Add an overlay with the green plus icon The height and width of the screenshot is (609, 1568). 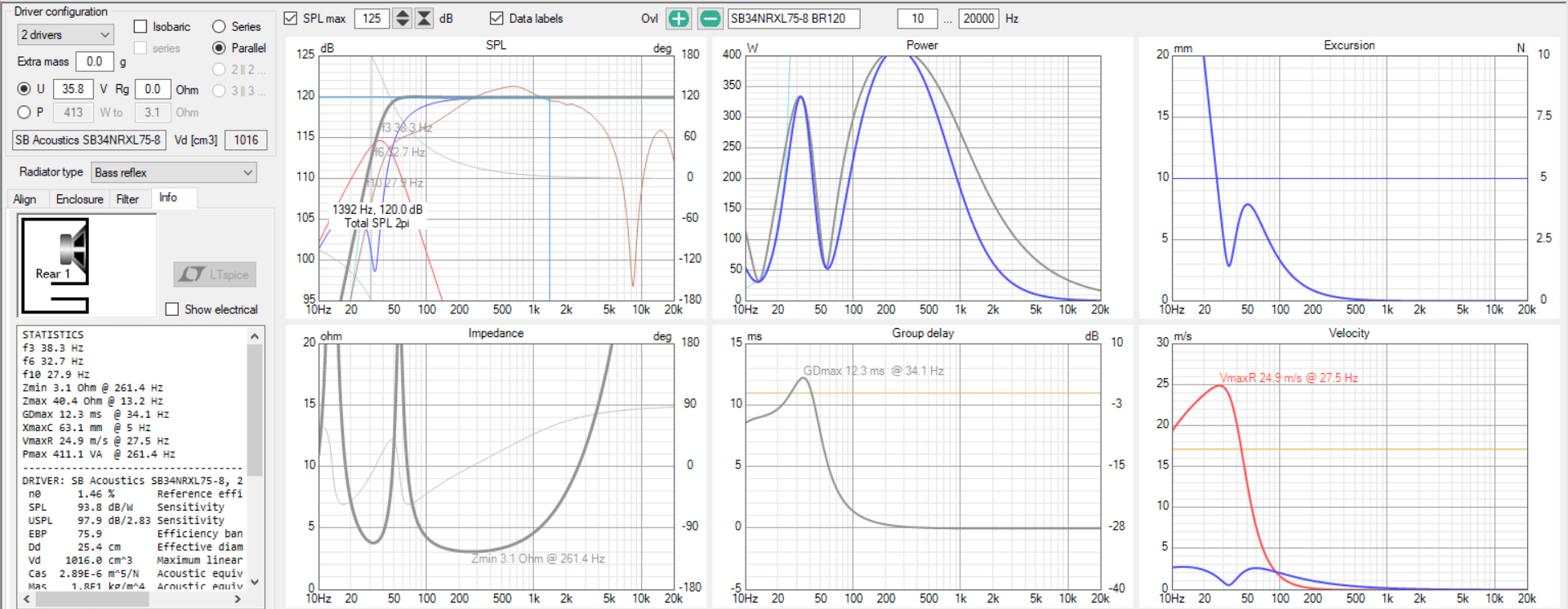pos(679,19)
